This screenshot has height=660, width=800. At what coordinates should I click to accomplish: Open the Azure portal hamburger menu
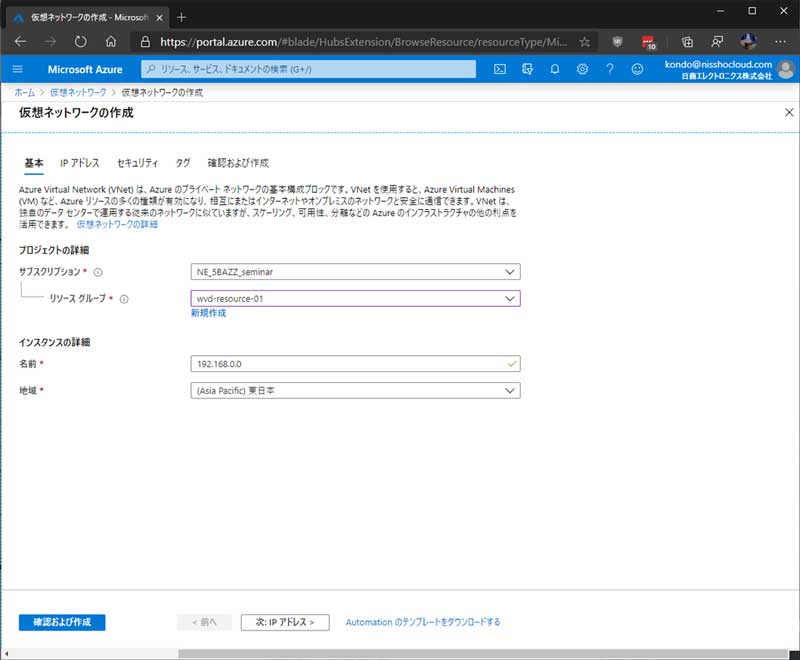(18, 69)
